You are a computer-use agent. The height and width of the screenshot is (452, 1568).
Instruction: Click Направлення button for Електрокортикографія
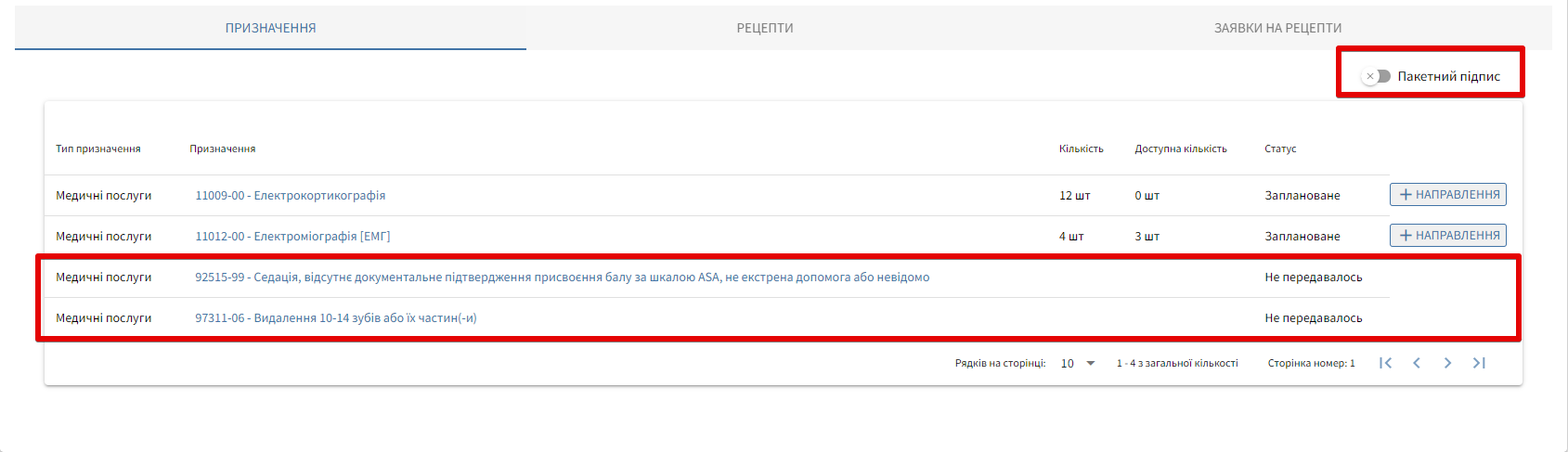pos(1447,195)
